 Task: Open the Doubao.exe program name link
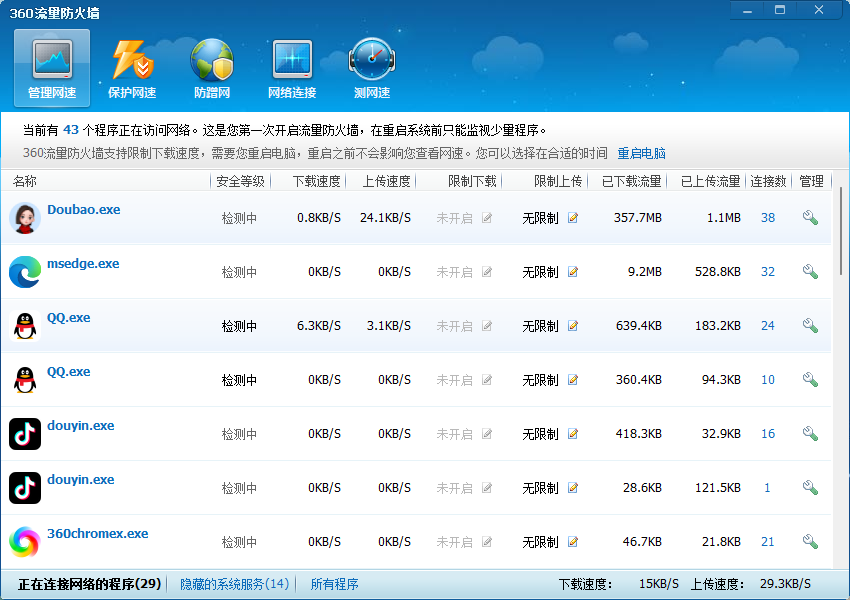click(83, 210)
